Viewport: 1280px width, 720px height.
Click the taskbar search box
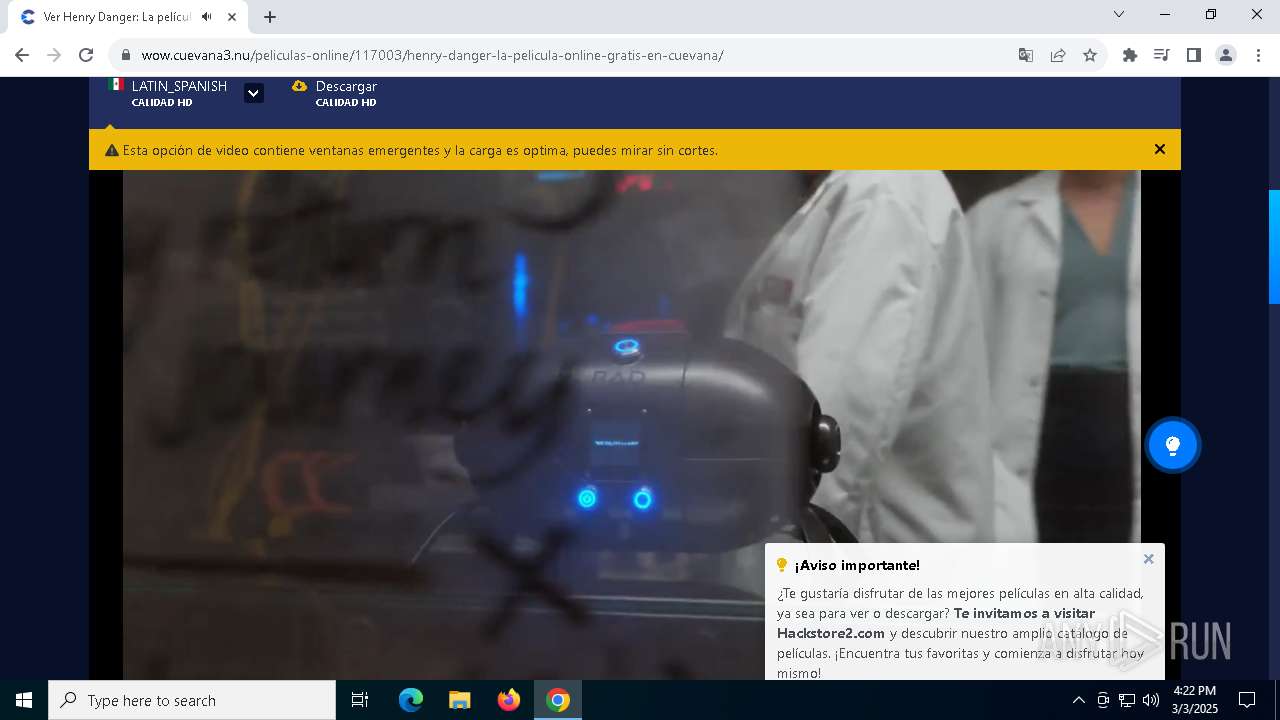(192, 700)
